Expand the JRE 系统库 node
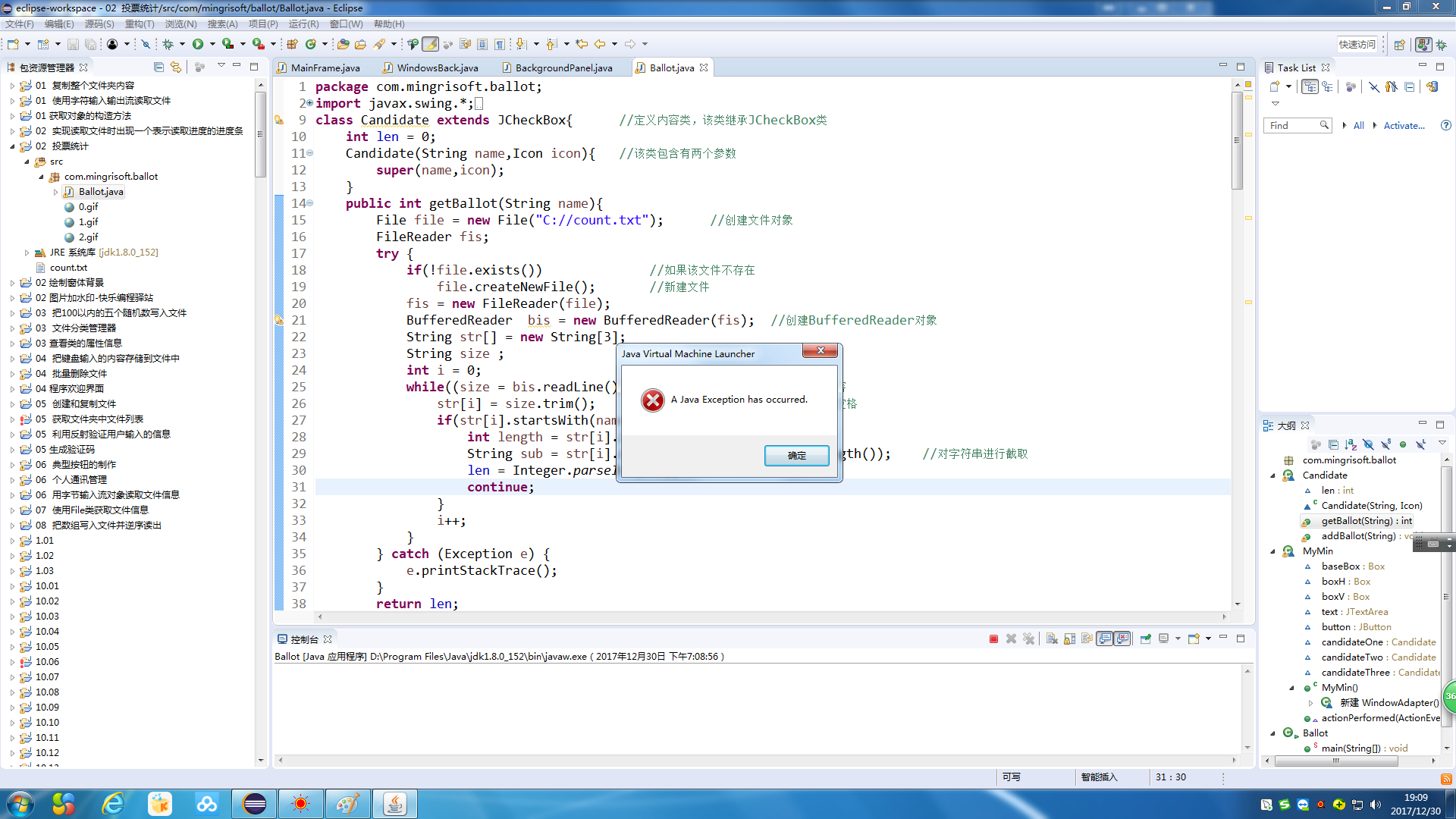Viewport: 1456px width, 819px height. coord(27,253)
